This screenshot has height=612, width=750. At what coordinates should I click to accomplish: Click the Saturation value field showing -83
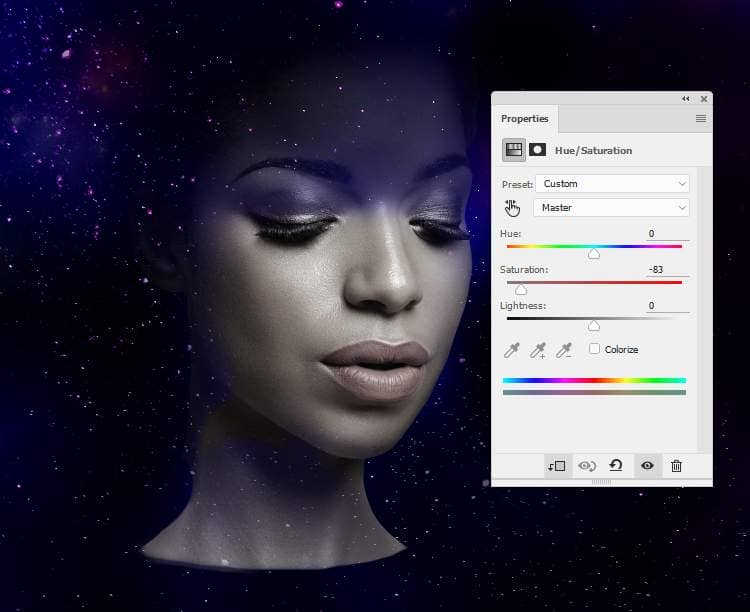point(668,270)
